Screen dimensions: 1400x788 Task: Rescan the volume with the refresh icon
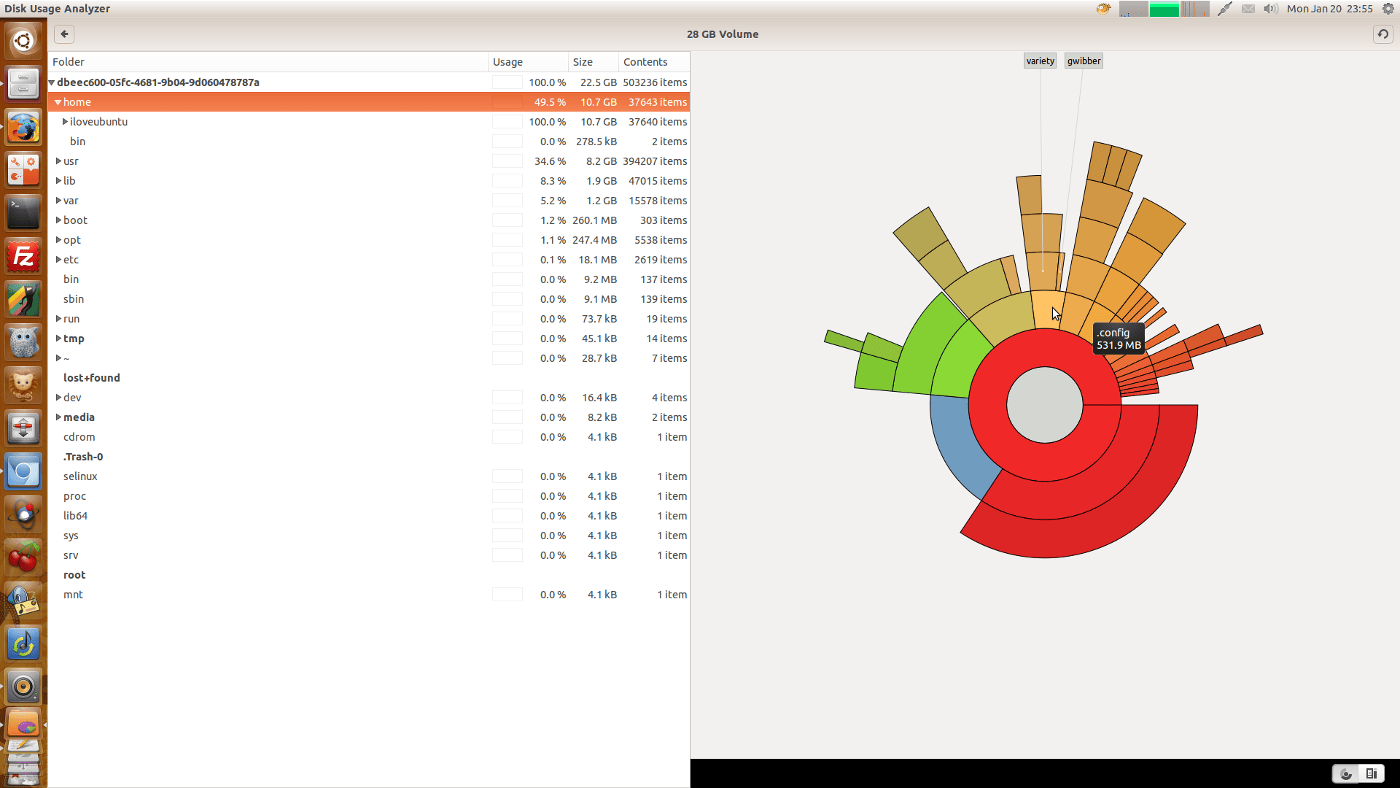click(1382, 33)
